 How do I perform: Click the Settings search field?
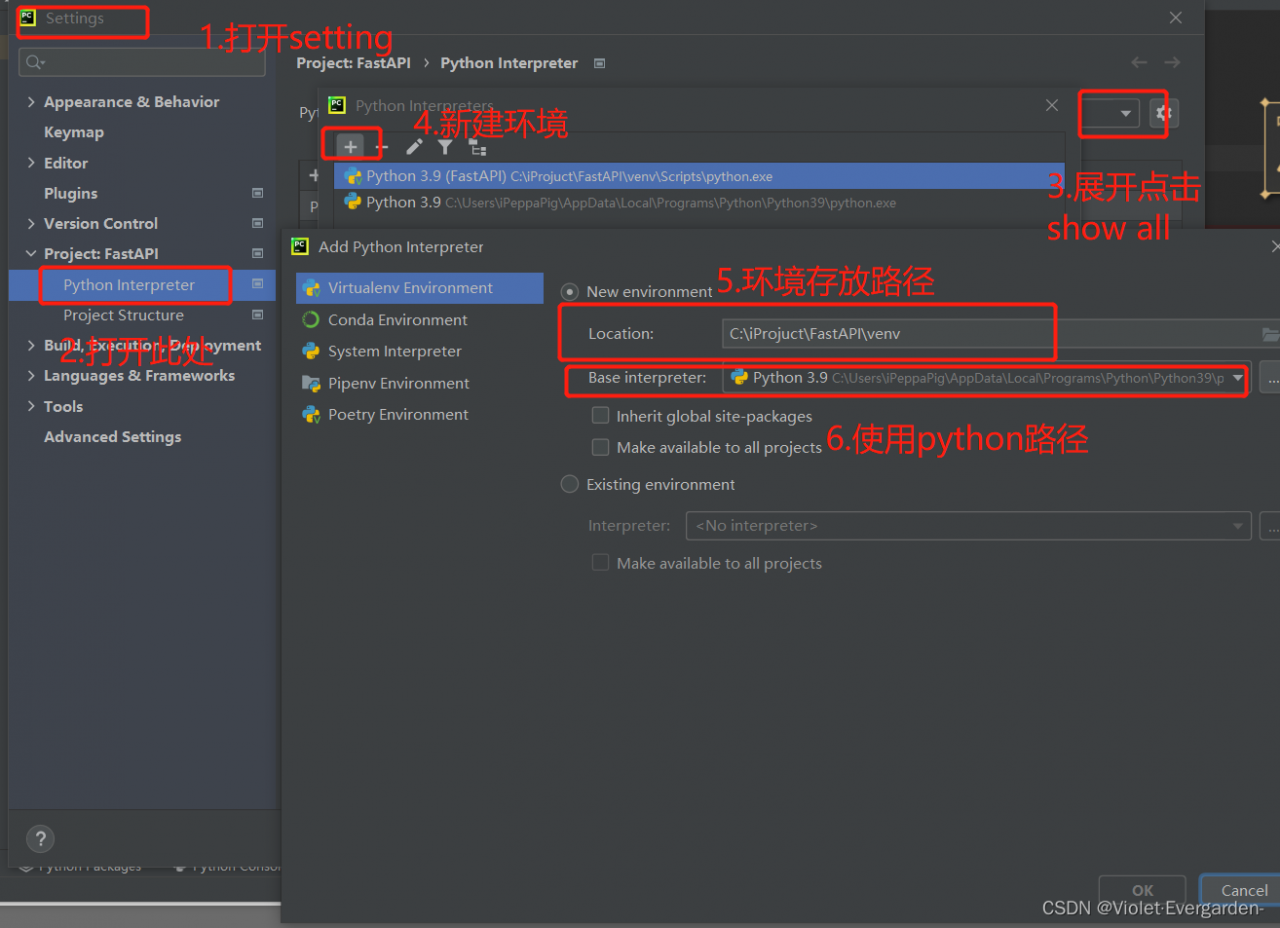click(142, 62)
